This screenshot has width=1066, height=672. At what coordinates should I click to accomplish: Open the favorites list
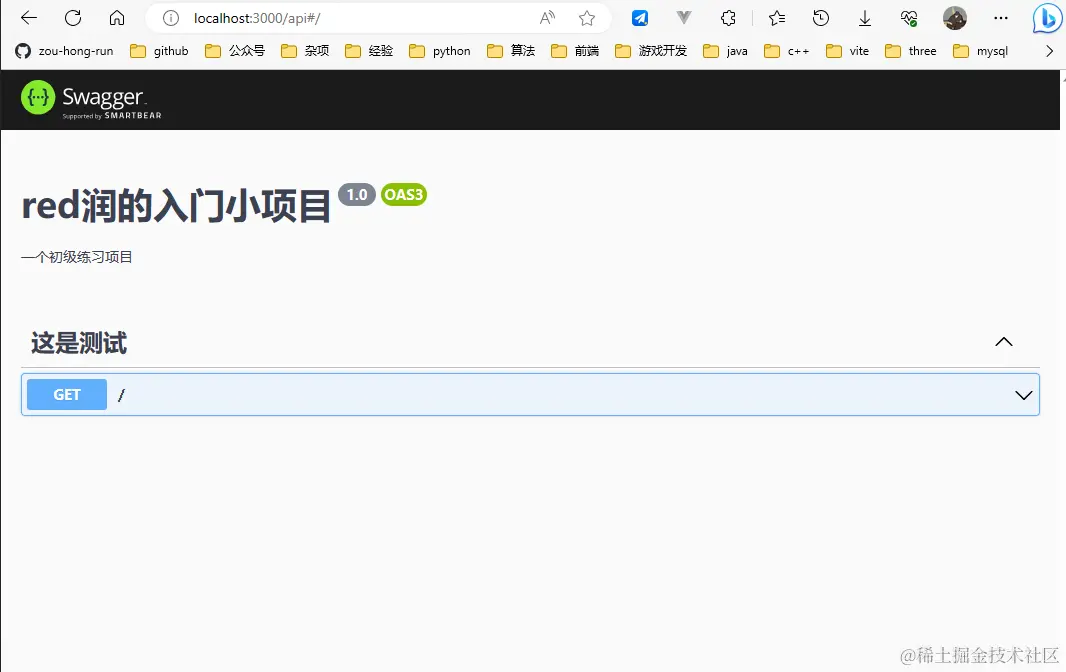click(776, 18)
